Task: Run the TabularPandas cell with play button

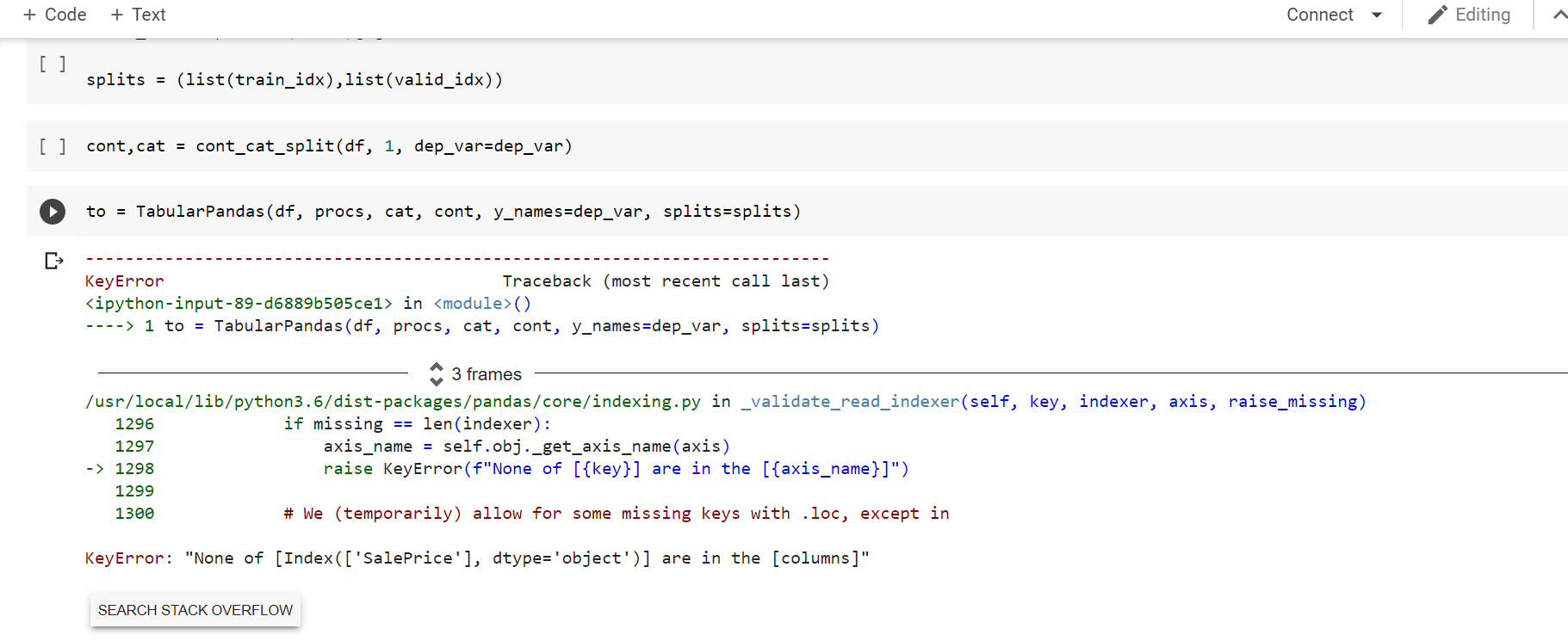Action: (x=53, y=212)
